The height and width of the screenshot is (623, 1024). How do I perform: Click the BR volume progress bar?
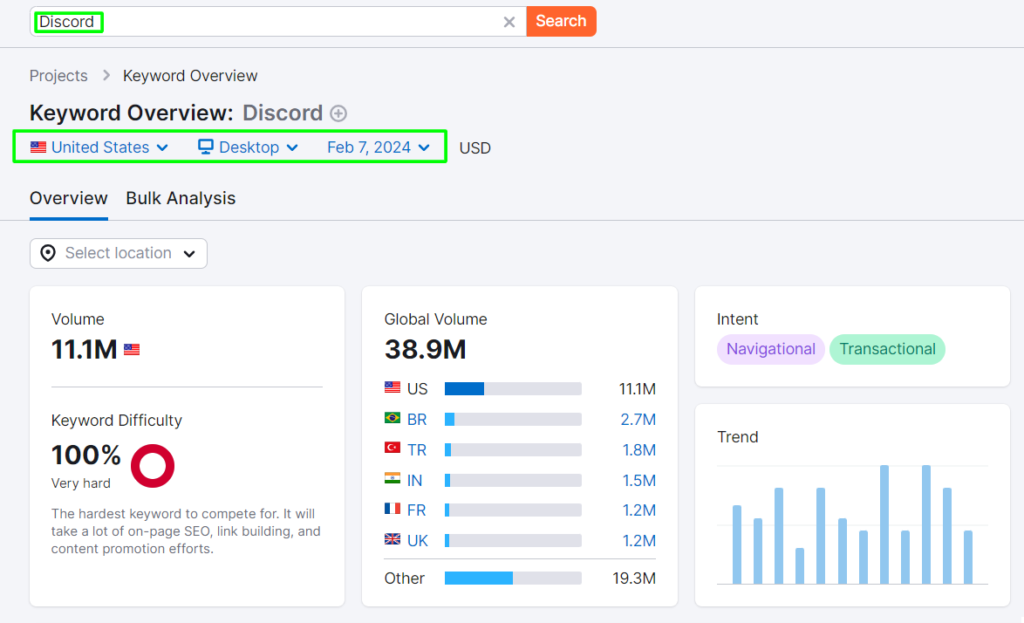513,419
